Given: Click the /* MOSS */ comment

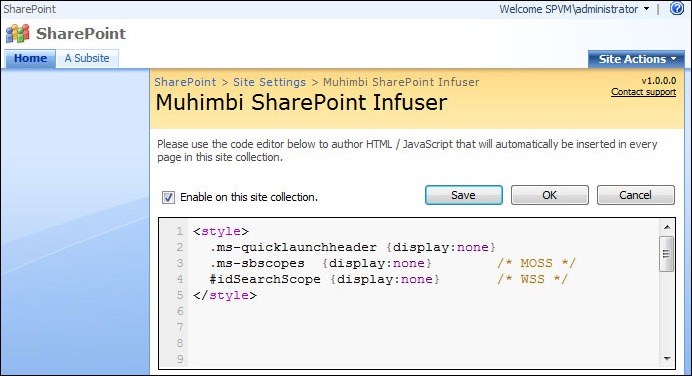Looking at the screenshot, I should coord(536,263).
